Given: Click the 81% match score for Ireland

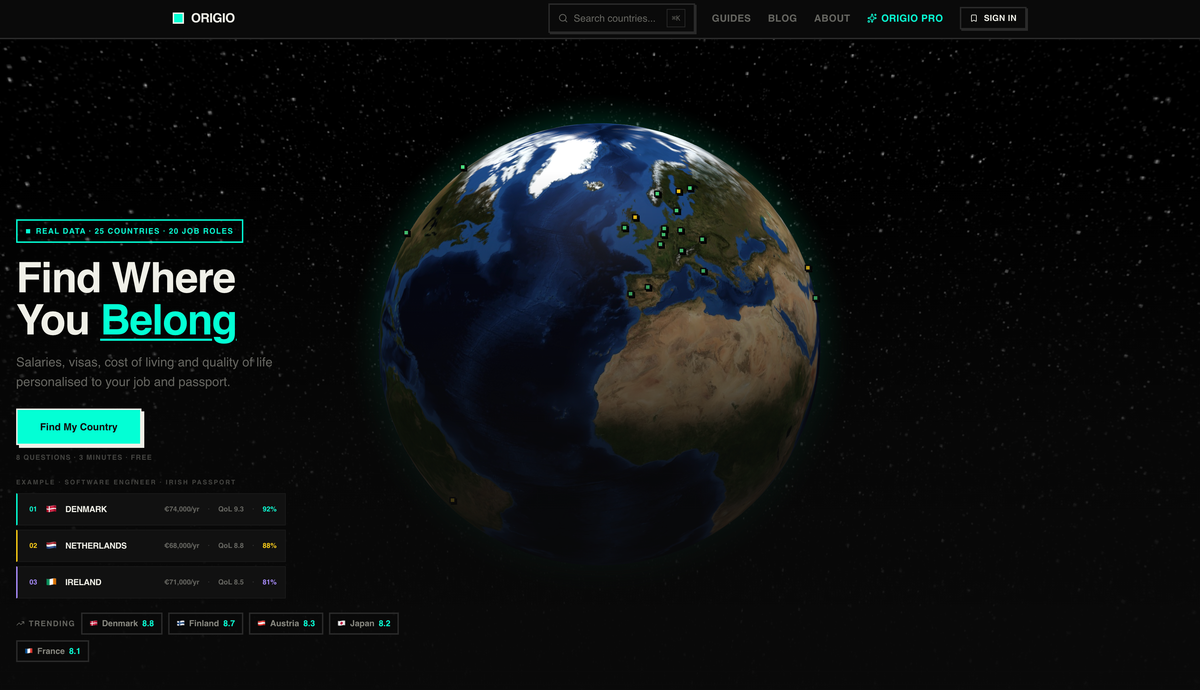Looking at the screenshot, I should (269, 582).
